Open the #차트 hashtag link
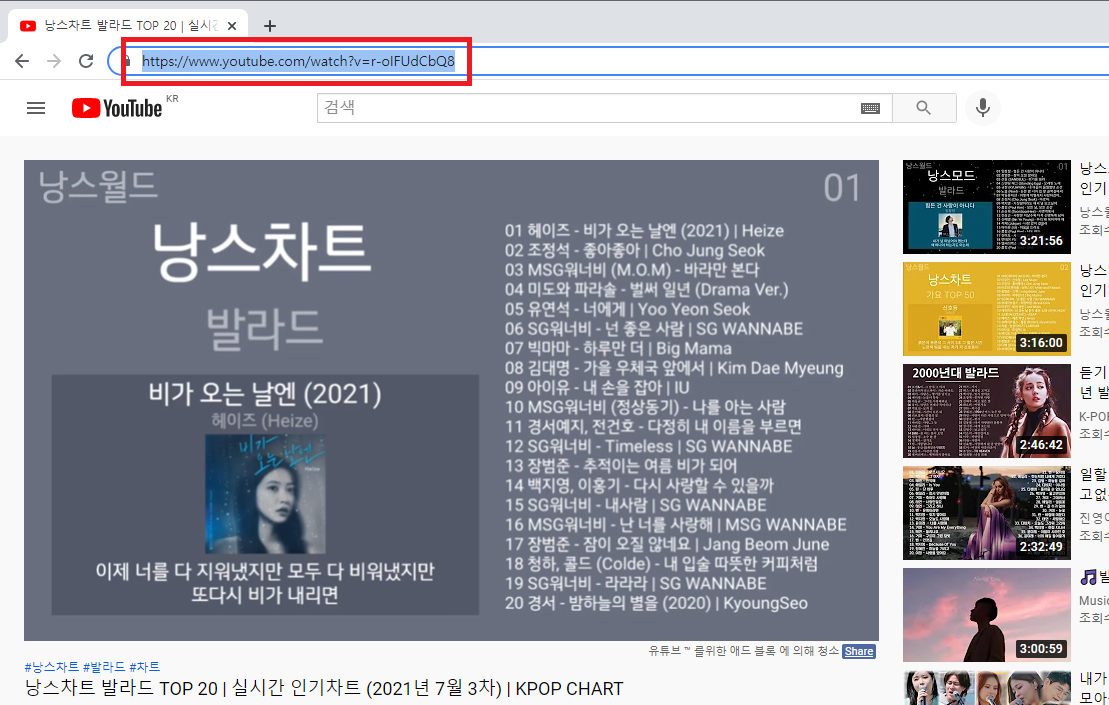The image size is (1109, 705). coord(144,667)
